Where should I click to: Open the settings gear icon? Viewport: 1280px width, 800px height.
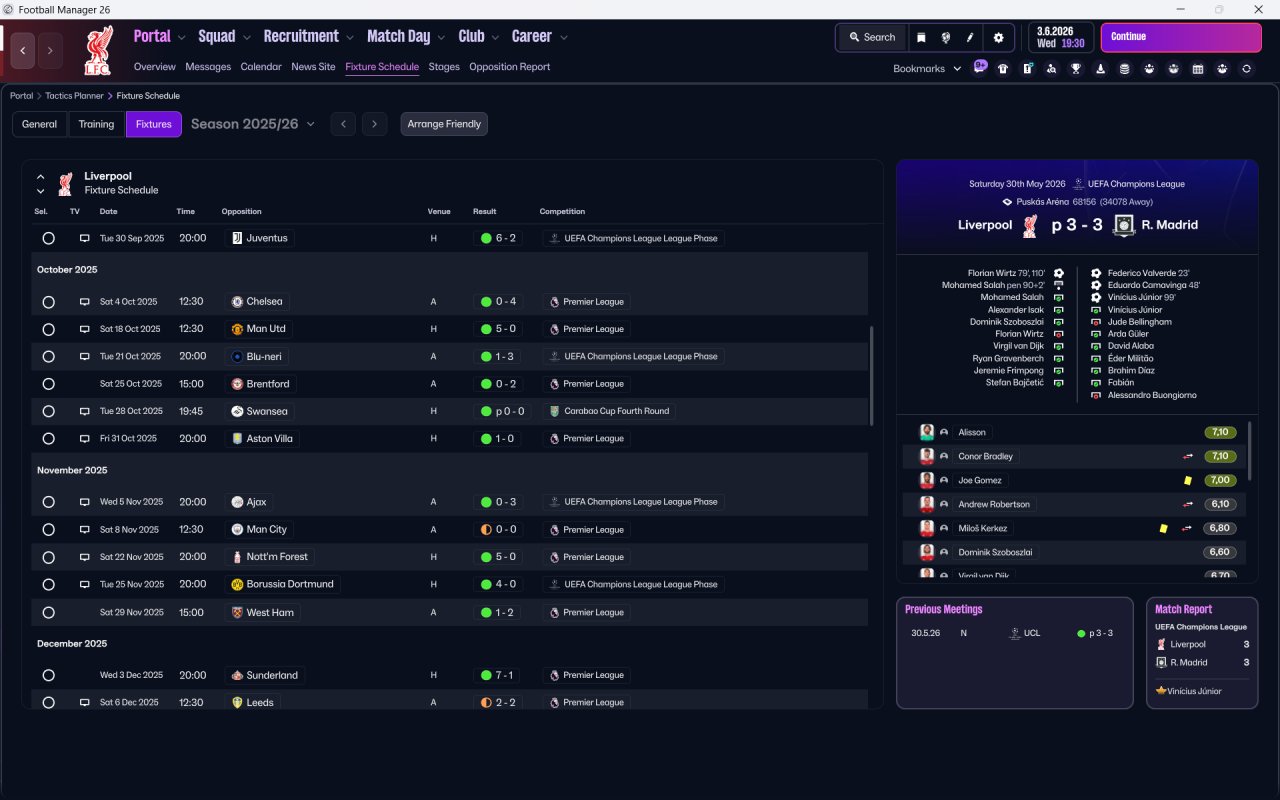pos(998,37)
